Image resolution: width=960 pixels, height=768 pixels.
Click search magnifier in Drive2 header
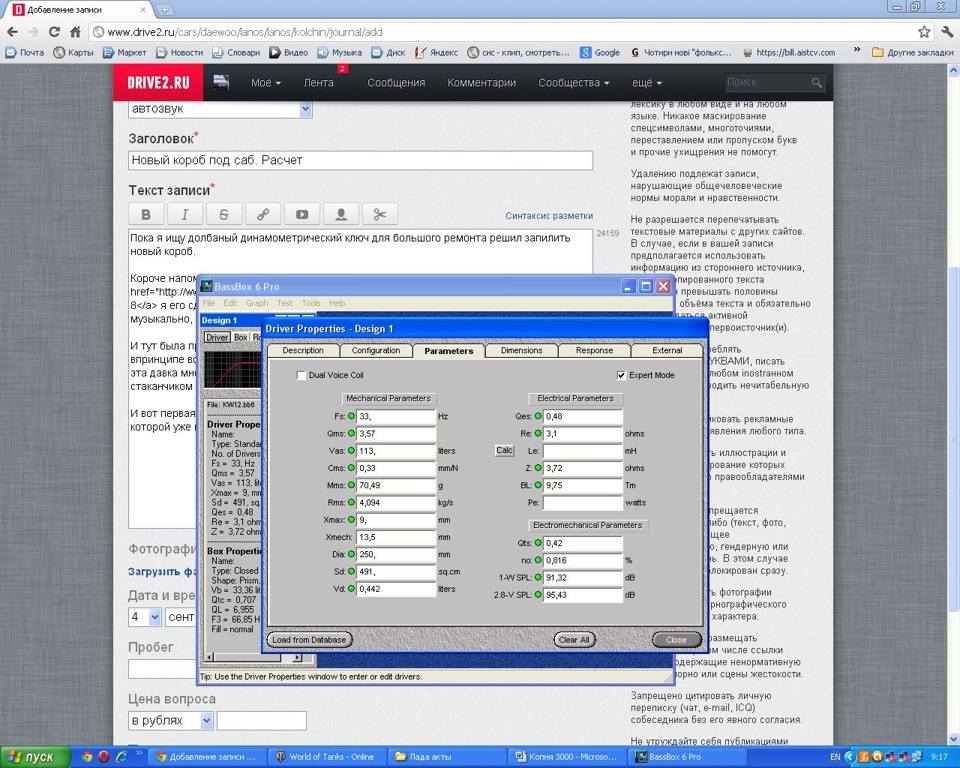(816, 83)
